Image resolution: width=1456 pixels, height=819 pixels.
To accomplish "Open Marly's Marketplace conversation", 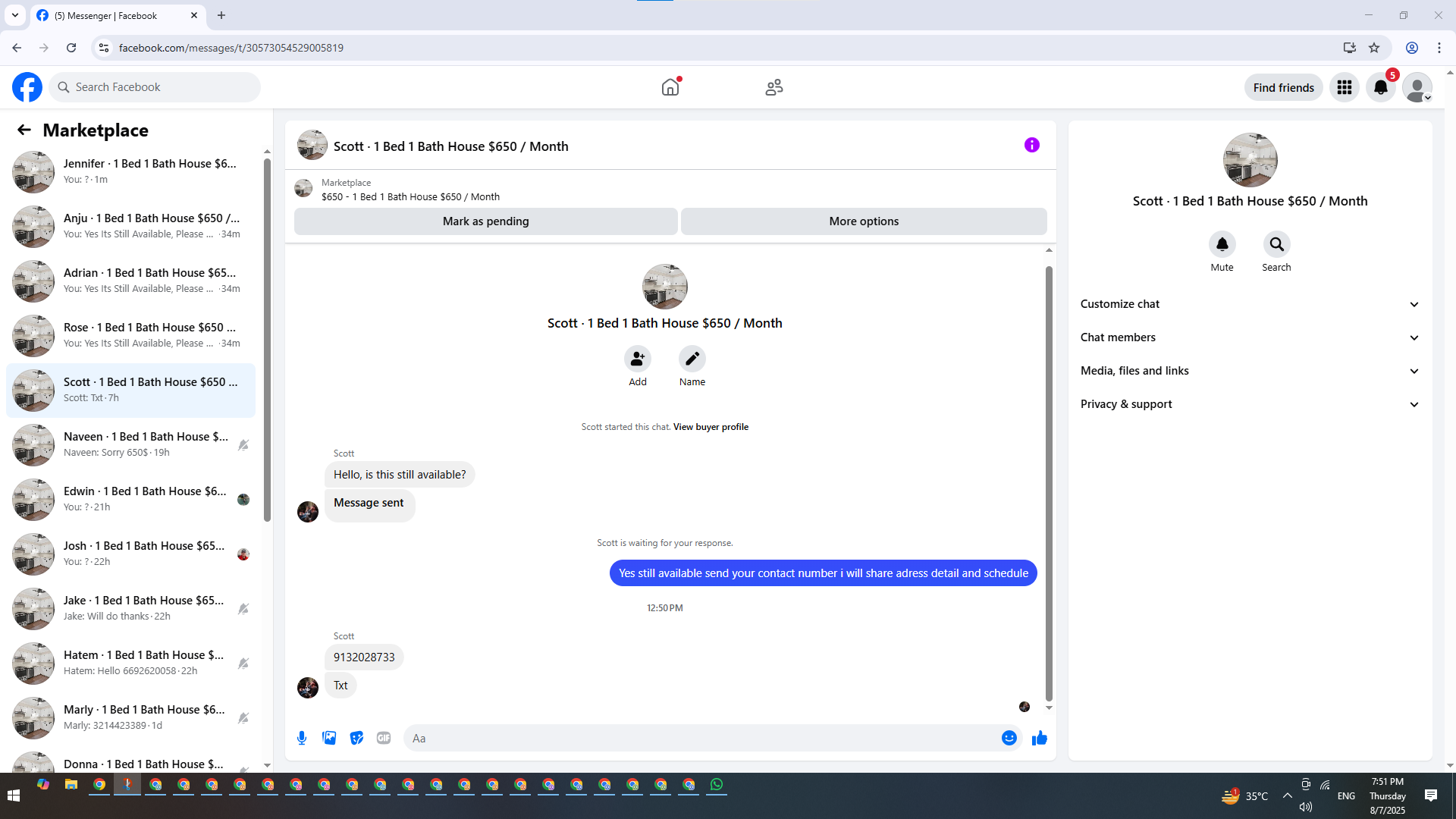I will (131, 717).
